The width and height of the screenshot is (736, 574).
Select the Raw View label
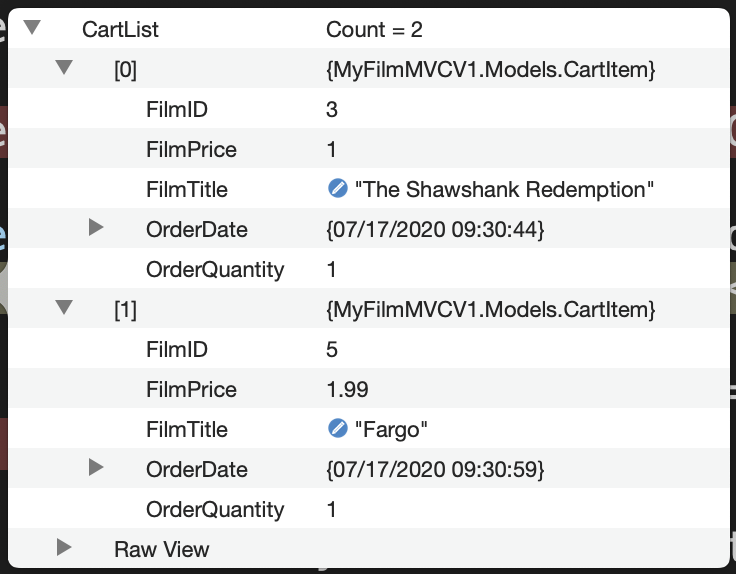tap(162, 550)
